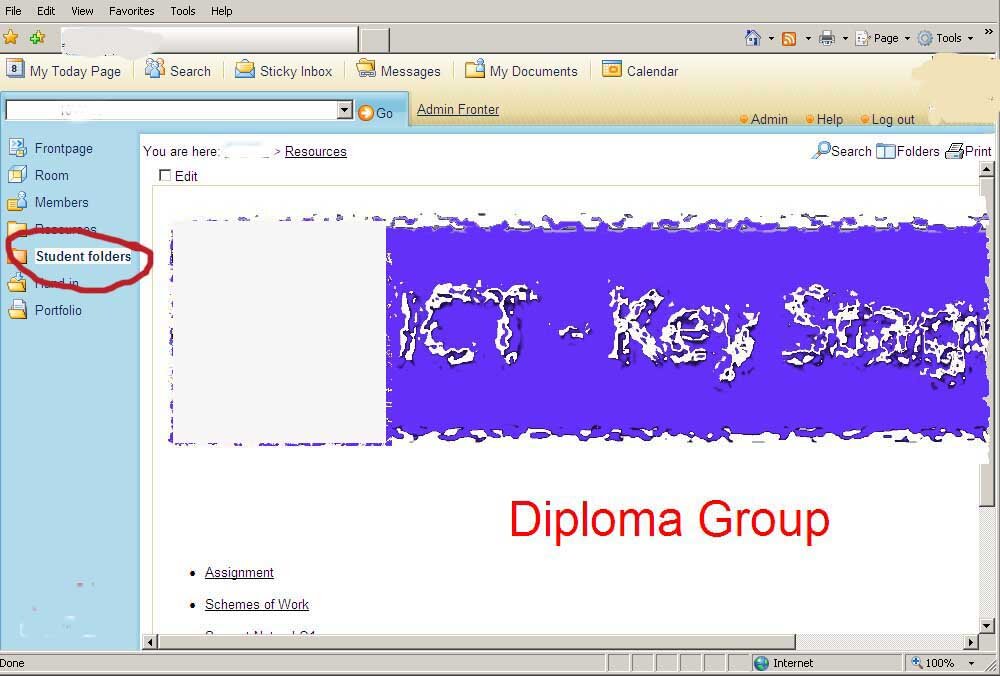Viewport: 1000px width, 676px height.
Task: Click inside the room selector field
Action: pyautogui.click(x=171, y=110)
